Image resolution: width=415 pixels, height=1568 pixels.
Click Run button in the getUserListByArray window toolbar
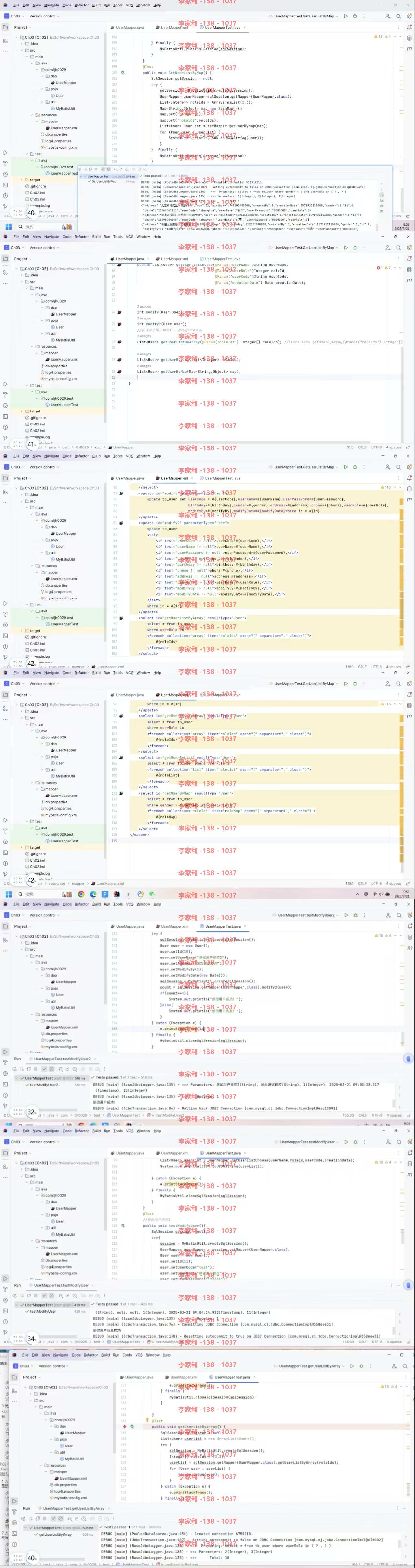[x=352, y=1366]
